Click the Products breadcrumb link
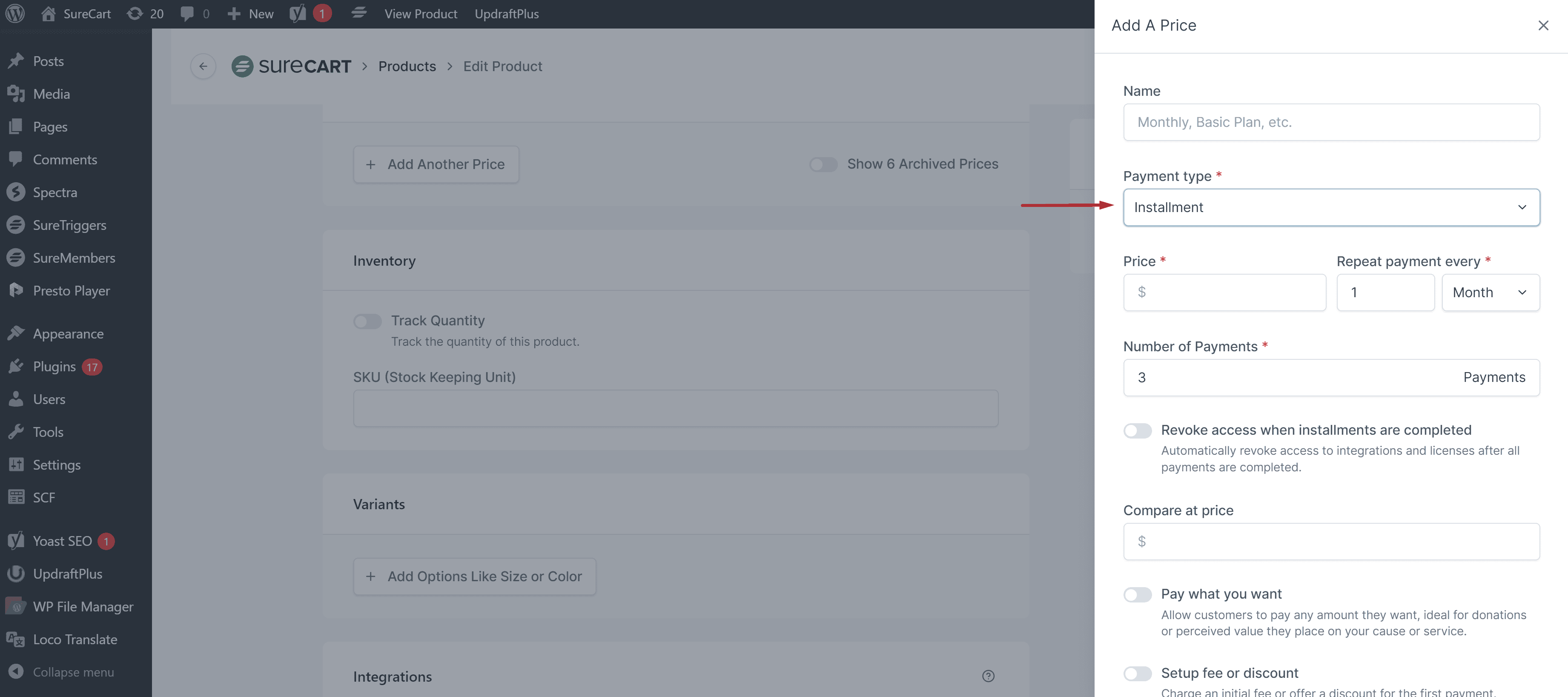 coord(407,66)
